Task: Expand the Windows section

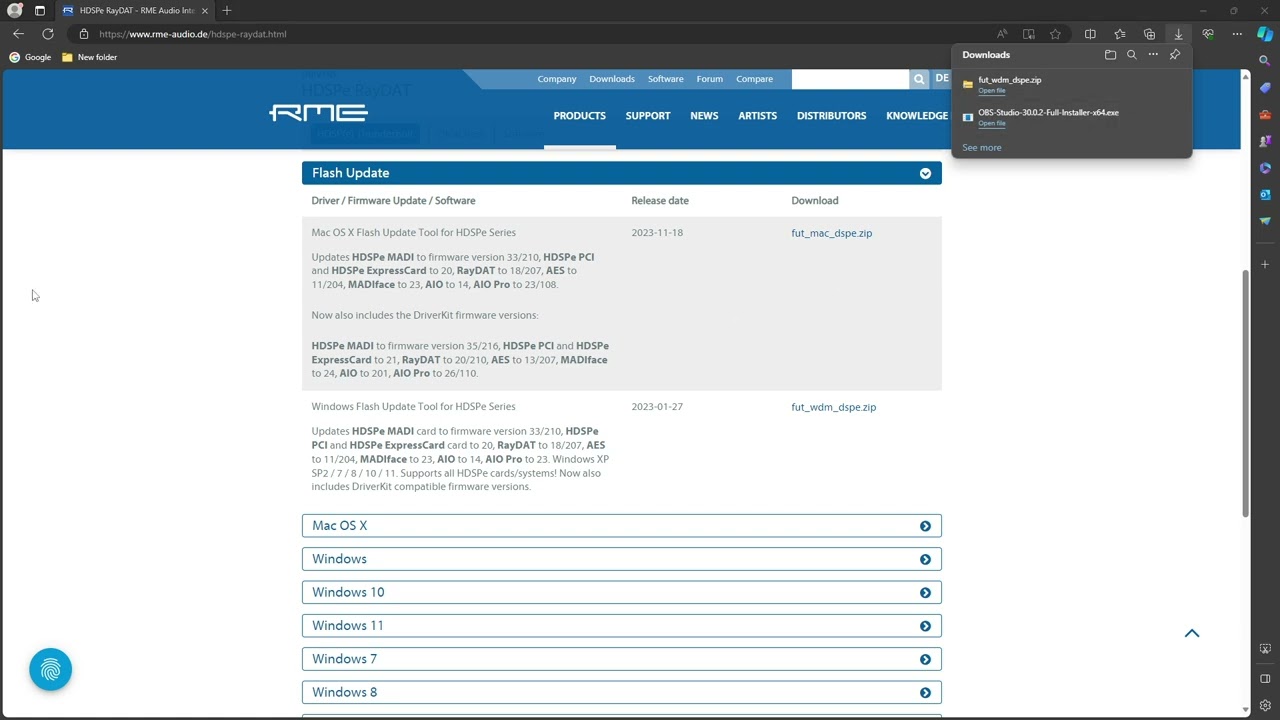Action: [x=622, y=559]
